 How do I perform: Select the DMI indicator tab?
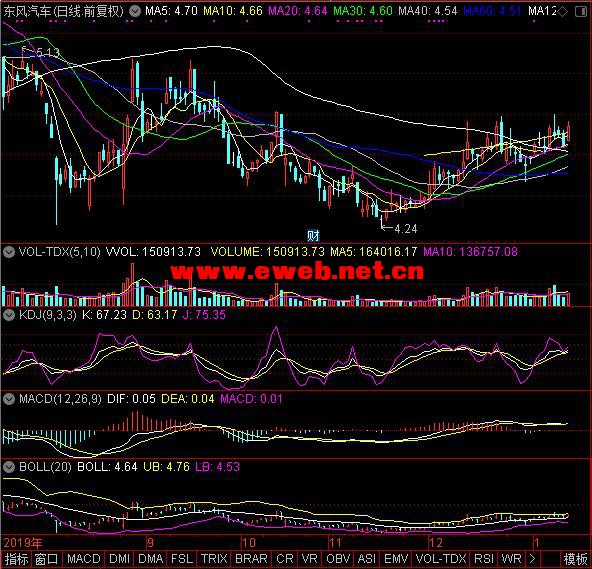coord(119,559)
